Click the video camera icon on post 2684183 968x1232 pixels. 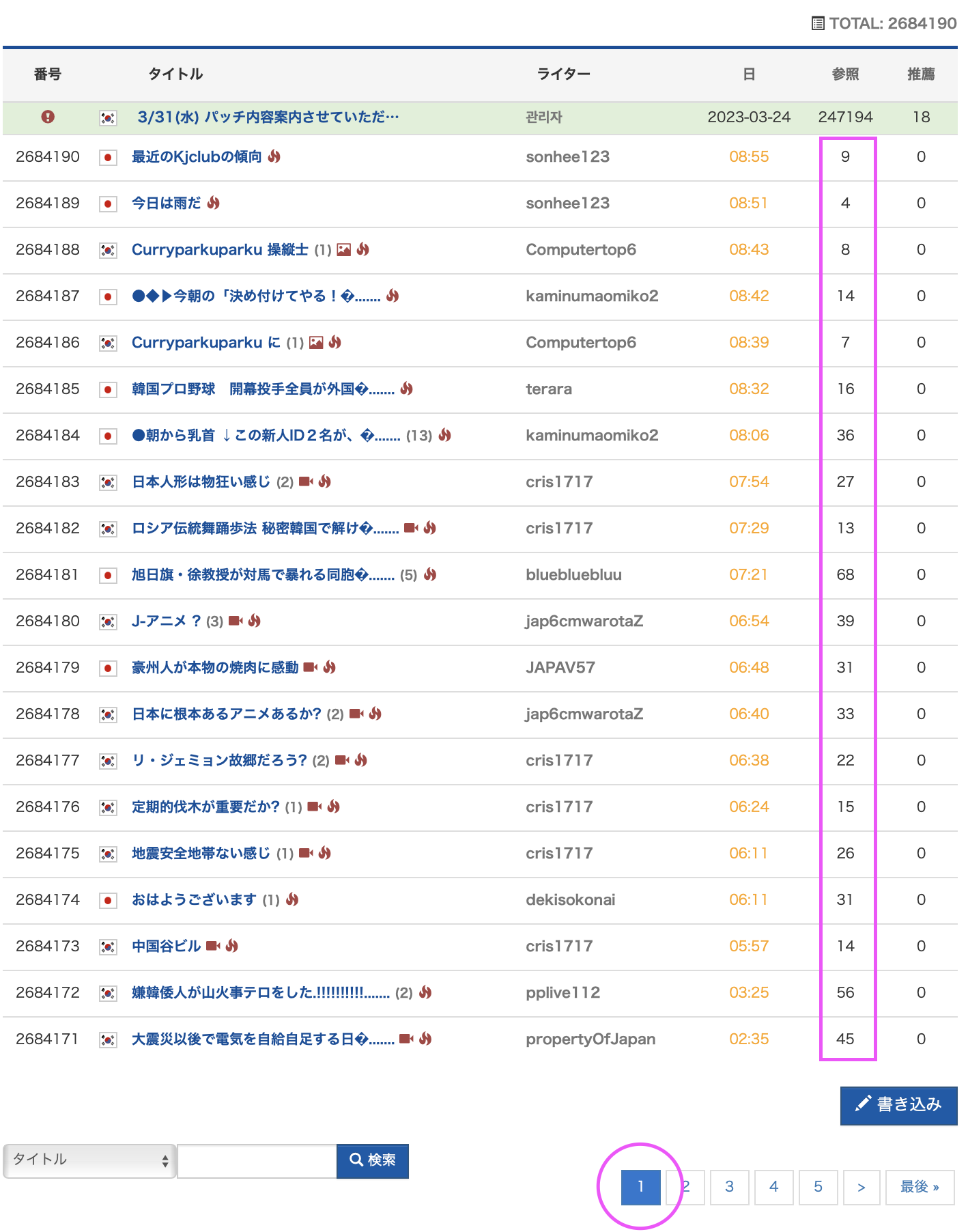[x=306, y=482]
